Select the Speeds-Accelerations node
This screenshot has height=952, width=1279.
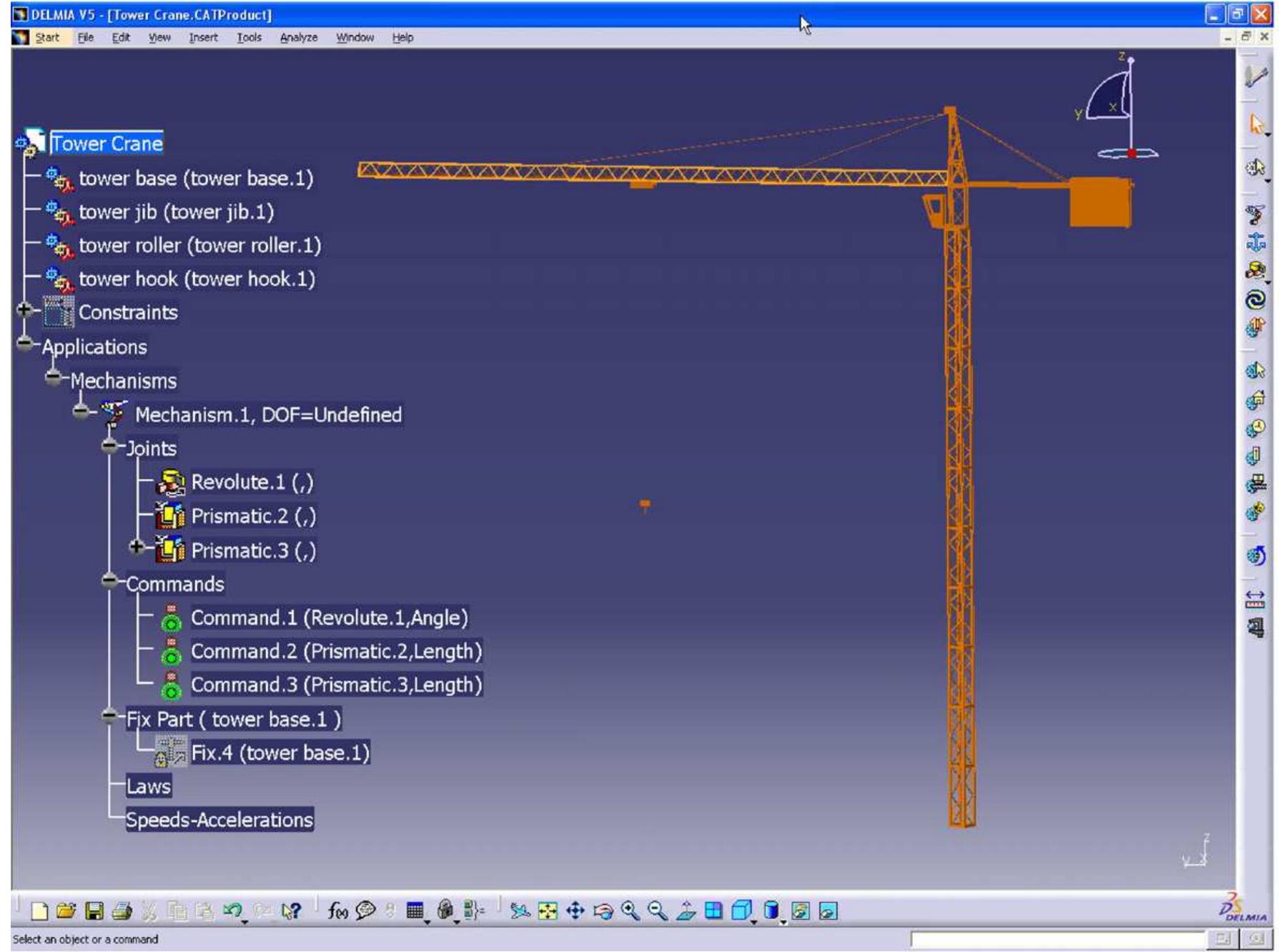[x=219, y=820]
